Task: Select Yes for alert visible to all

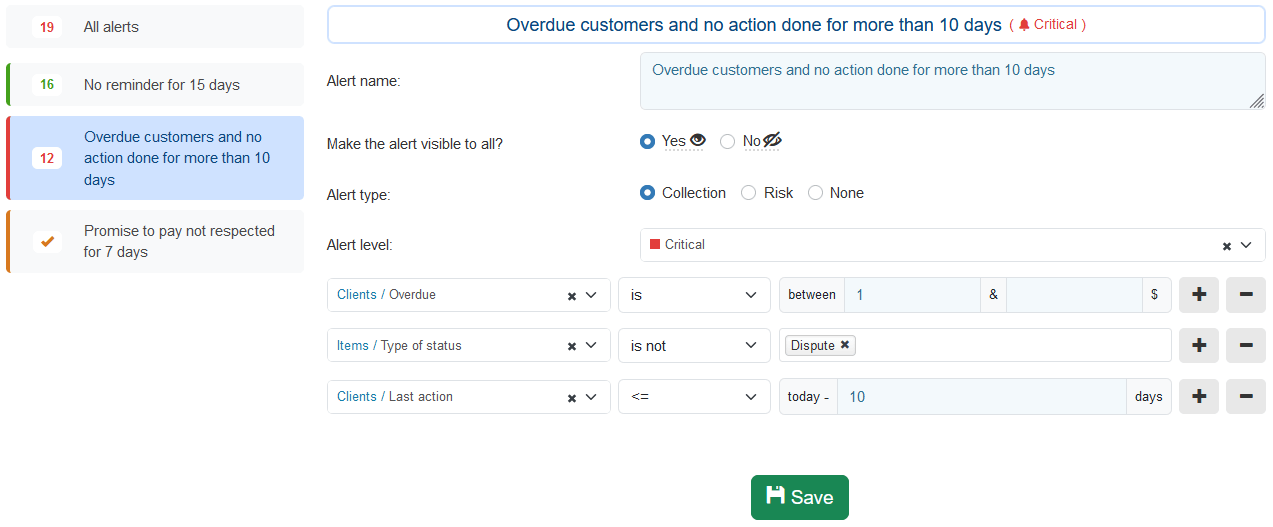Action: coord(647,142)
